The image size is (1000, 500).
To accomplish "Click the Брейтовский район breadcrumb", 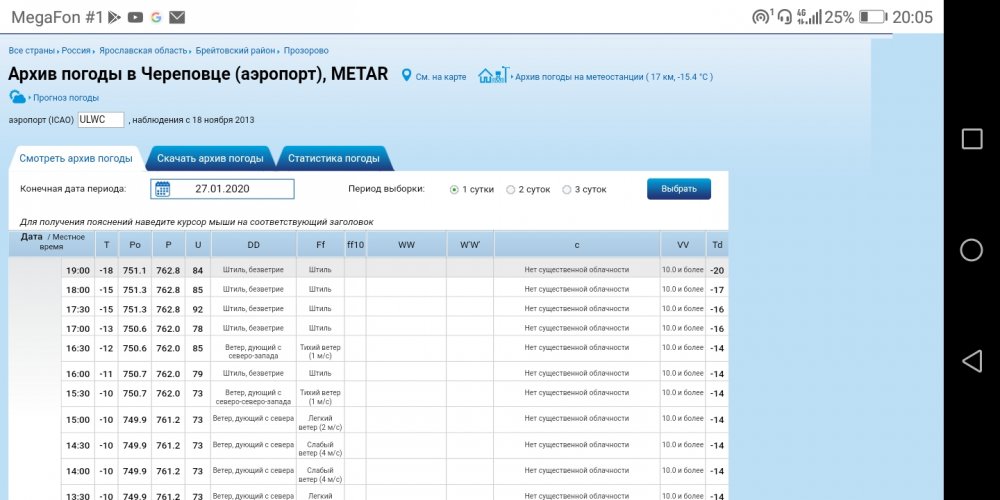I will click(x=235, y=50).
